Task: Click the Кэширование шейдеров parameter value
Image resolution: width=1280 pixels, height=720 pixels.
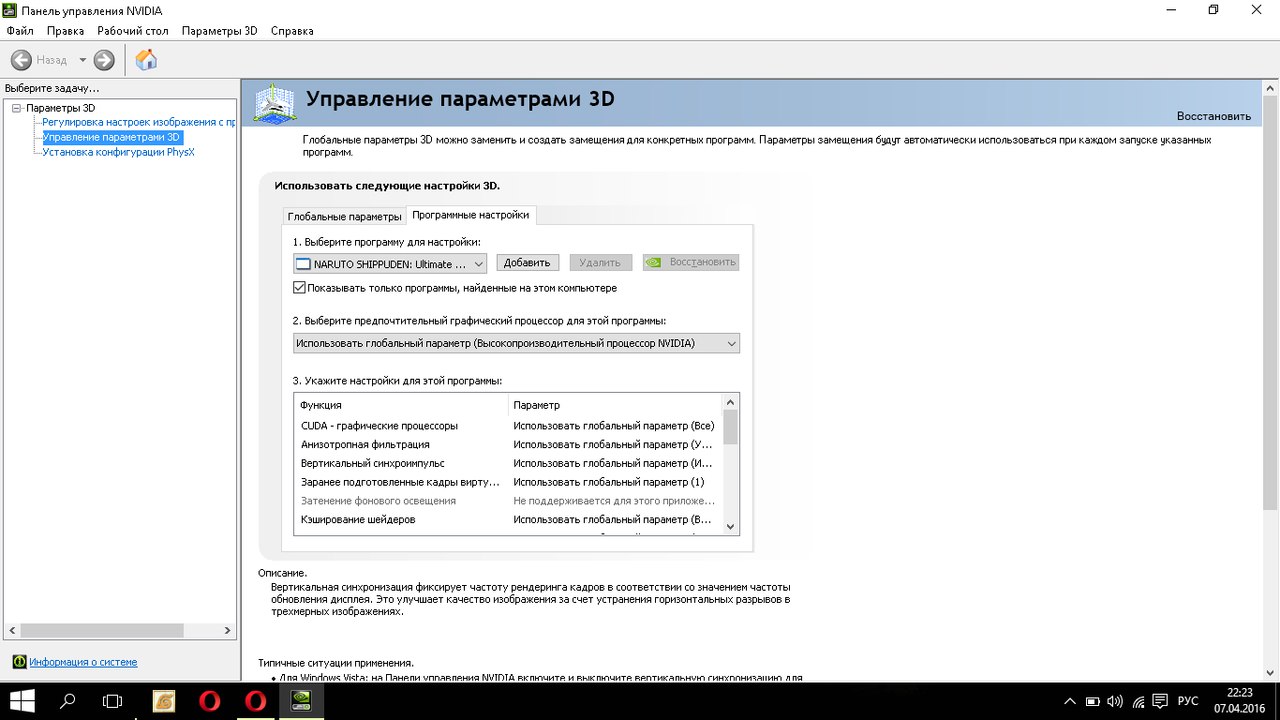Action: (x=614, y=519)
